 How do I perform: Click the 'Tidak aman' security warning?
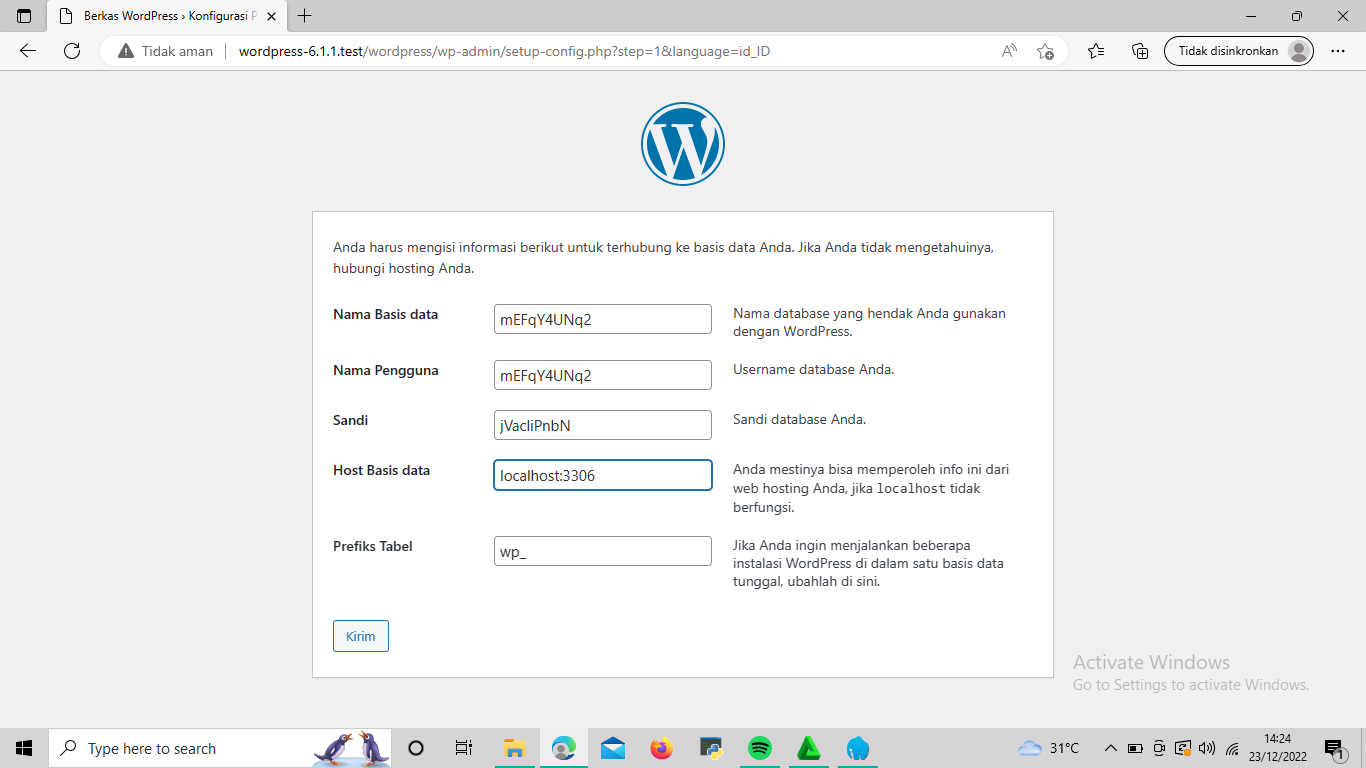(x=165, y=51)
